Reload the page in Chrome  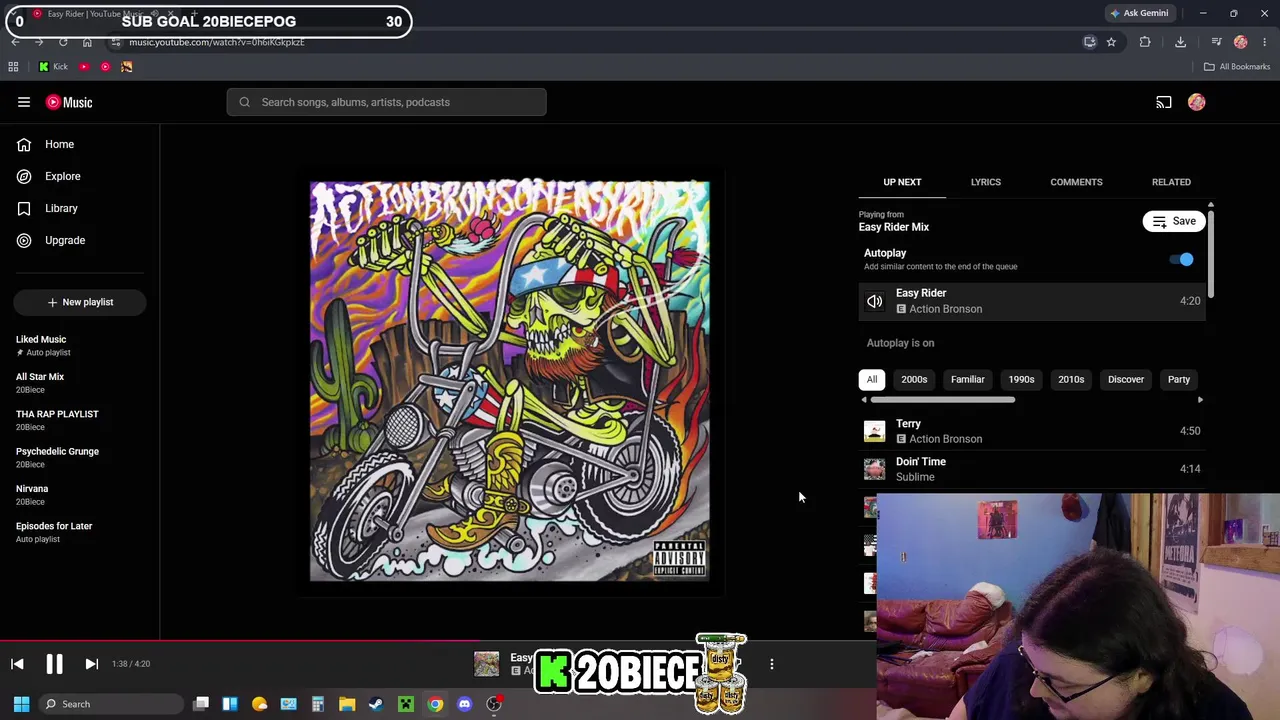point(63,42)
